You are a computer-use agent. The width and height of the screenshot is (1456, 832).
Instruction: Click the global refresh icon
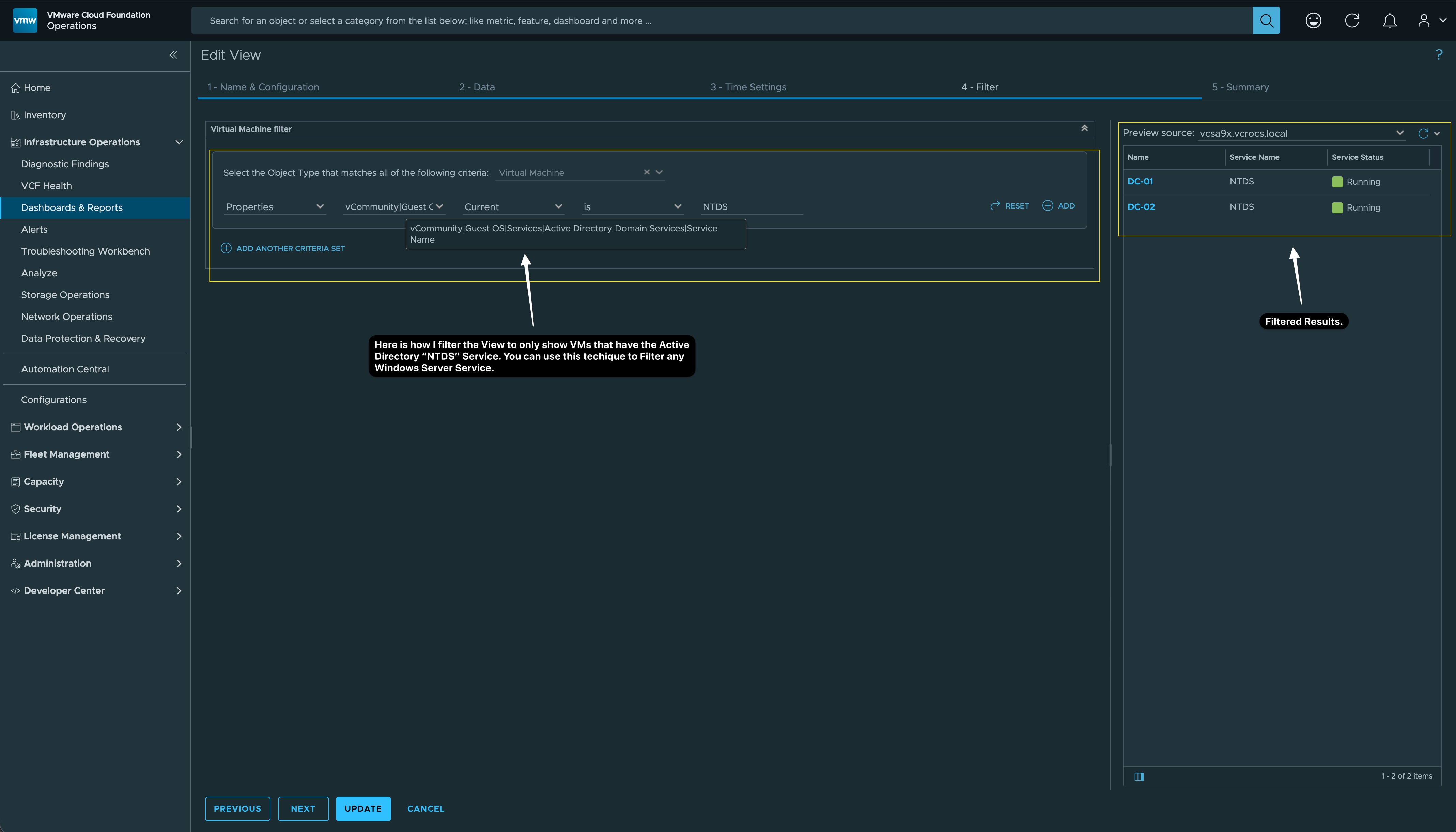pos(1351,20)
